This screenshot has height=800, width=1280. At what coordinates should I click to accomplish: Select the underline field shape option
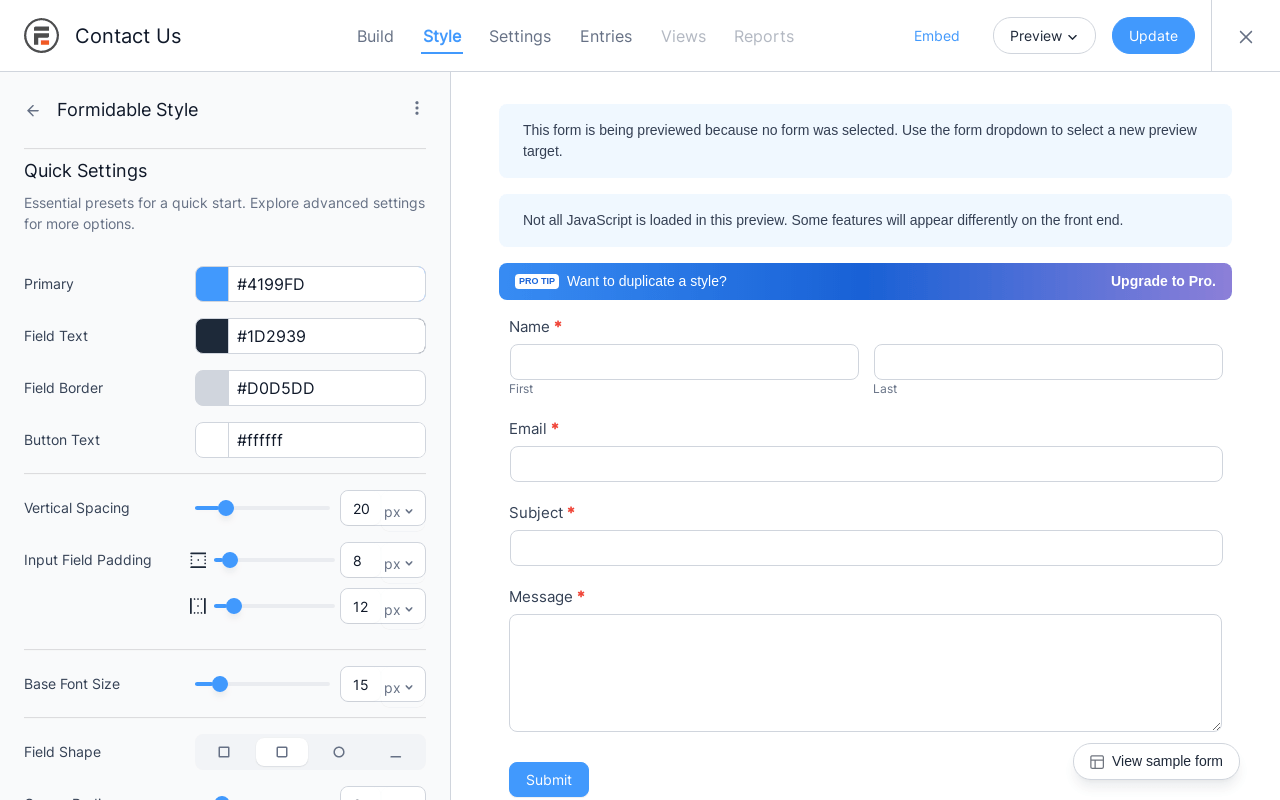click(396, 752)
